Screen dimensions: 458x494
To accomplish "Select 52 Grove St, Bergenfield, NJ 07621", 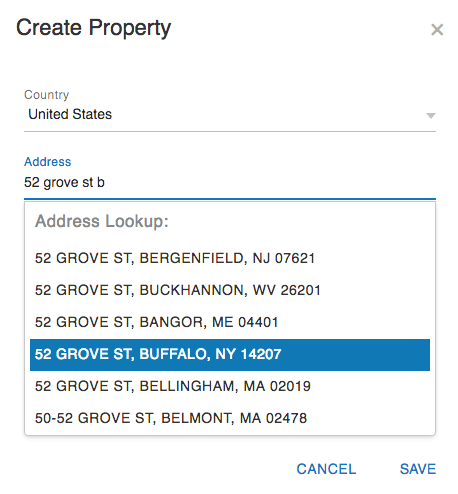I will tap(230, 258).
